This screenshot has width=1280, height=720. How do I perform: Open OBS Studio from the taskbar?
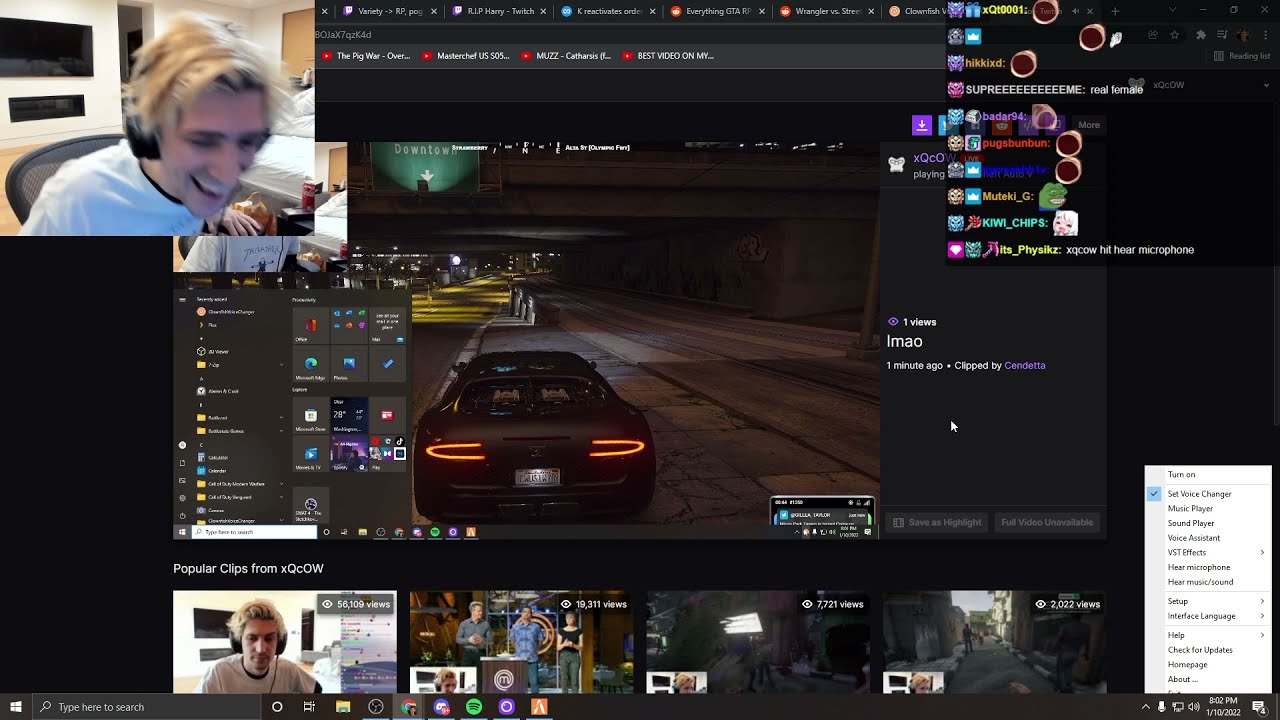376,707
